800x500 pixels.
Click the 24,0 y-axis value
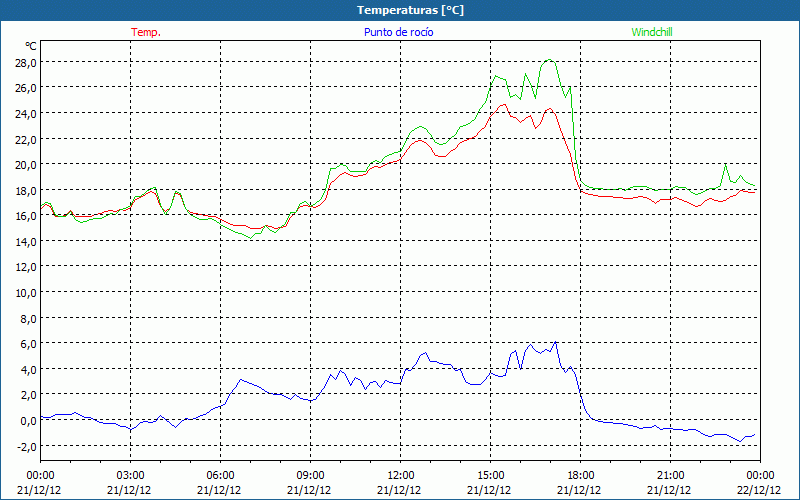coord(25,113)
